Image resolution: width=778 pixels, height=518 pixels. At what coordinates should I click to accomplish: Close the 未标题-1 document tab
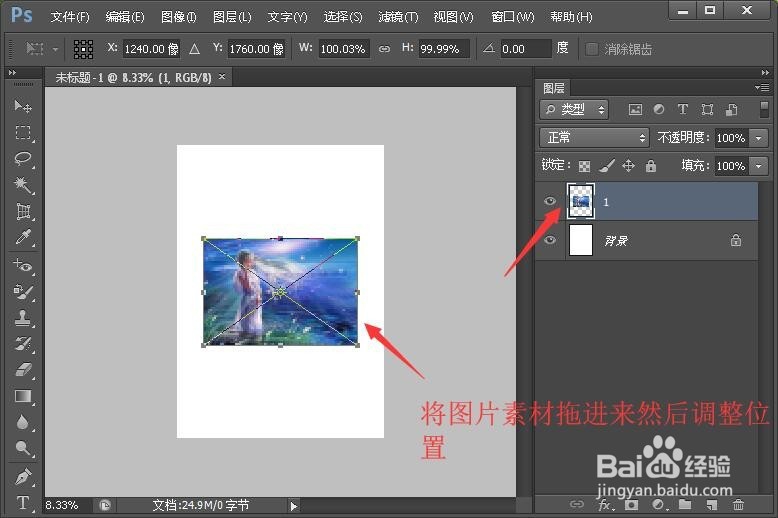(222, 77)
